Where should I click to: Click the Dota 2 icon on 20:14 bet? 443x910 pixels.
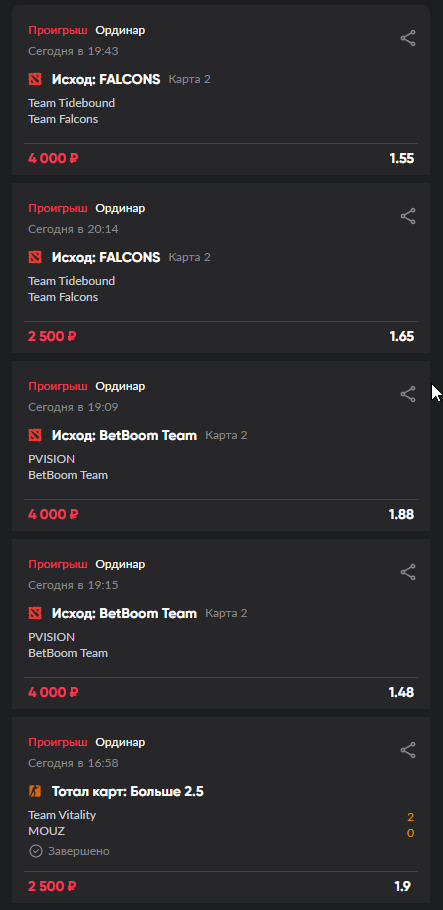[x=35, y=257]
